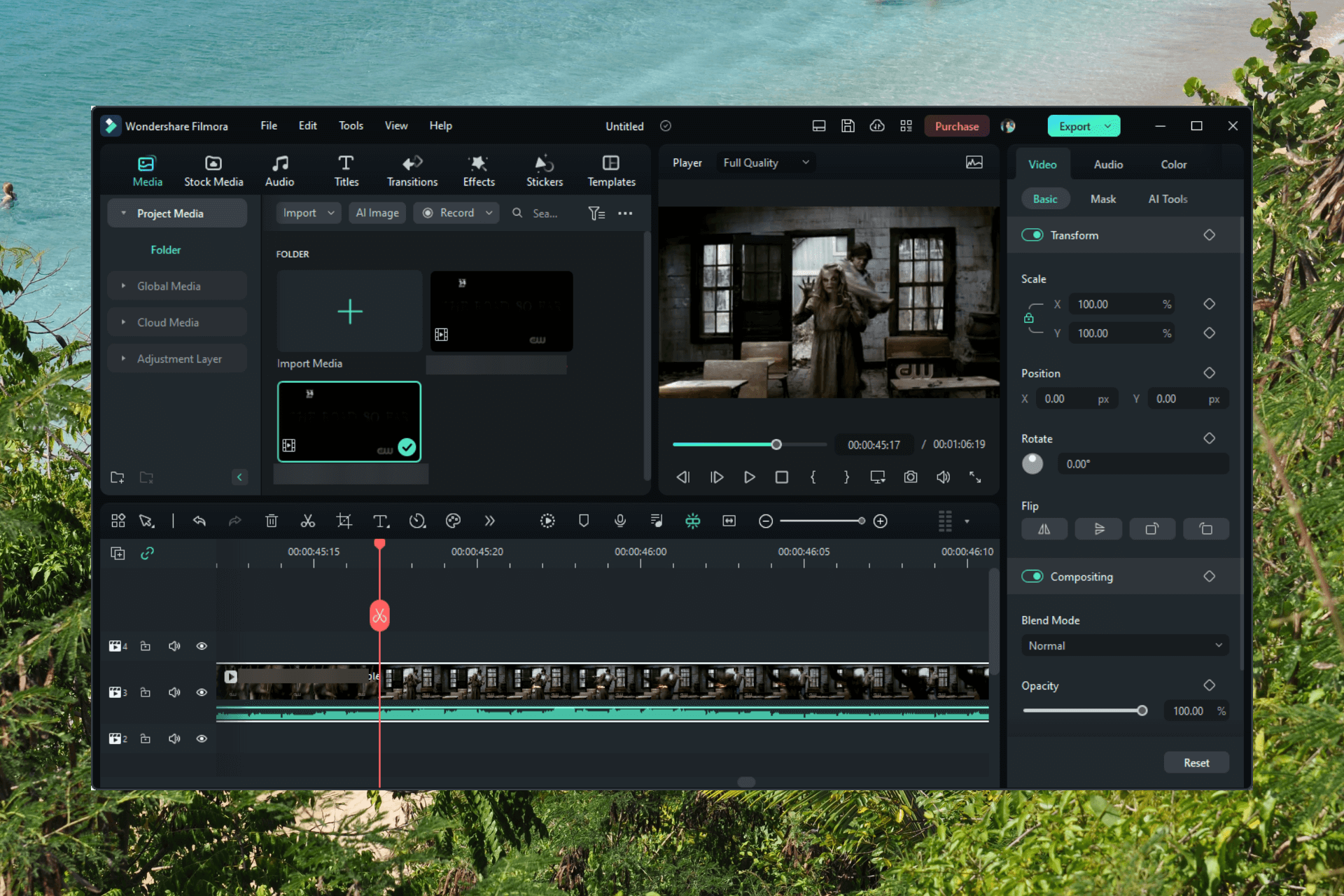Viewport: 1344px width, 896px height.
Task: Open the speed tool icon
Action: click(x=417, y=521)
